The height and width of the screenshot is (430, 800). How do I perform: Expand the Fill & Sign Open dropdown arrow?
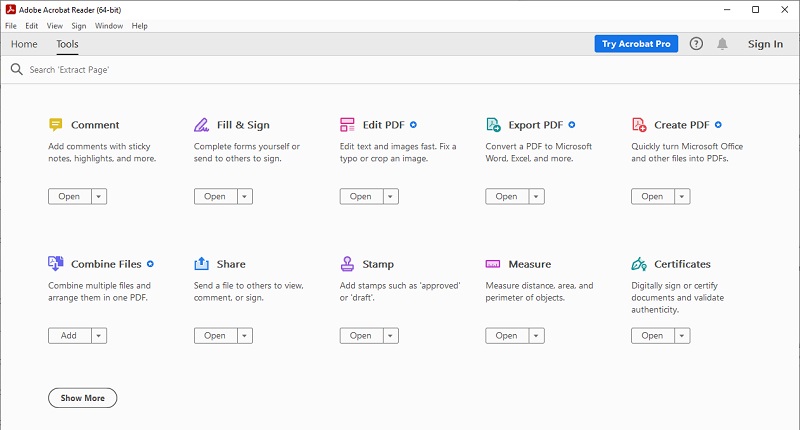[245, 196]
